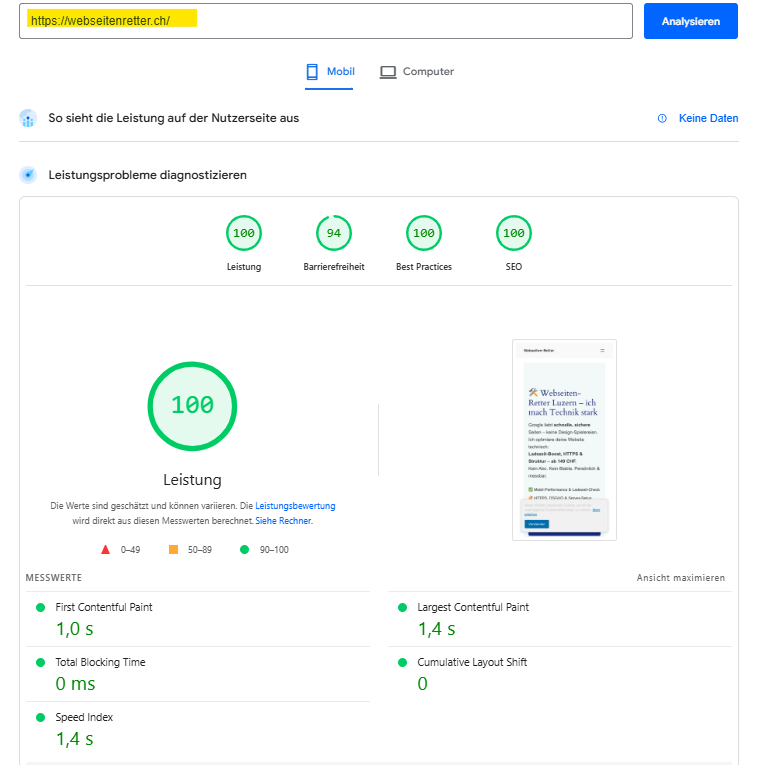775x765 pixels.
Task: Click the Leistungsprobleme diagnostizieren heading
Action: click(x=147, y=175)
